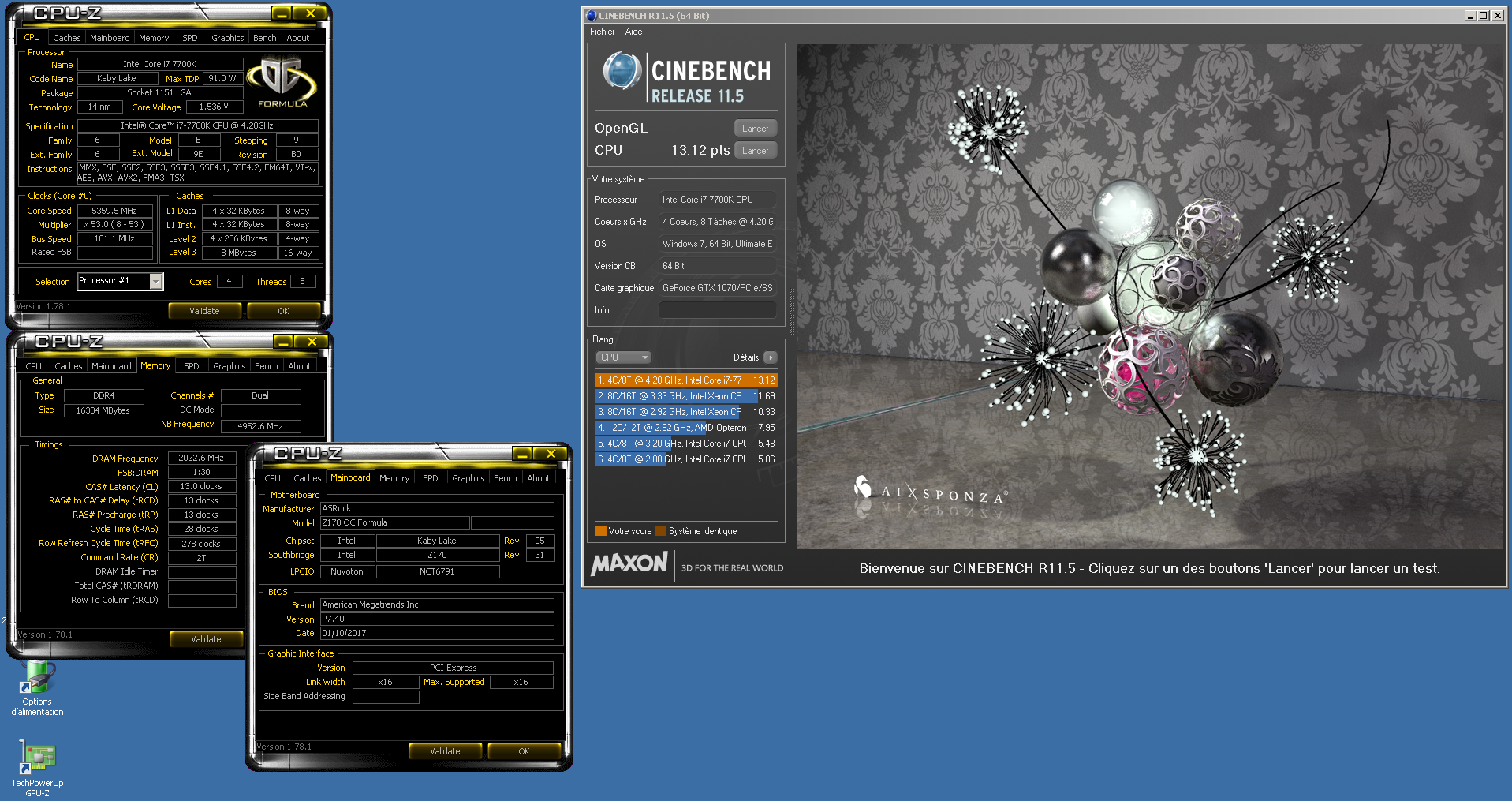Screen dimensions: 1512x801
Task: Open the Fichier menu in Cinebench
Action: tap(602, 32)
